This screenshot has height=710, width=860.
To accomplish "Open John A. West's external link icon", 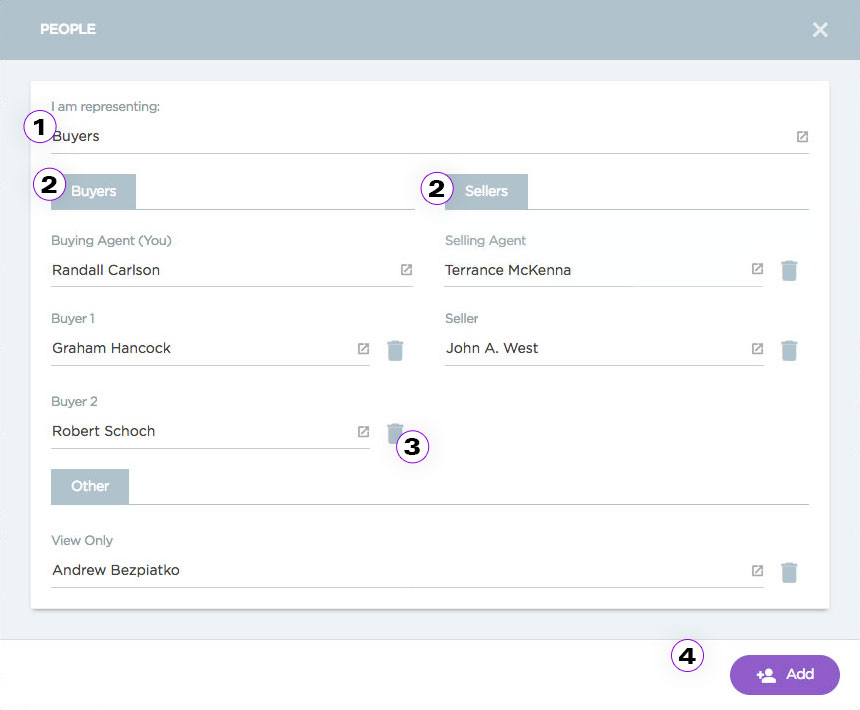I will coord(757,349).
